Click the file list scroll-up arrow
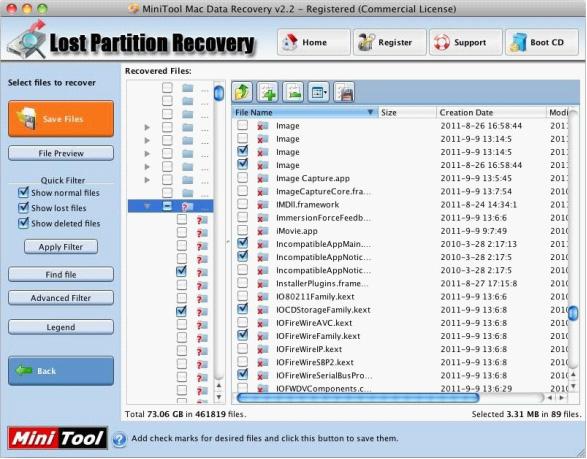 573,375
